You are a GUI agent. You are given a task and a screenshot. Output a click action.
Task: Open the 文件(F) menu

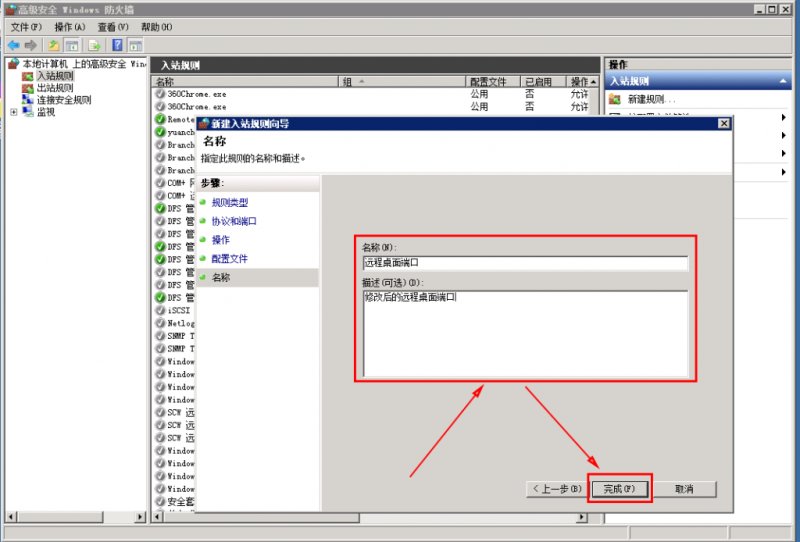tap(26, 27)
